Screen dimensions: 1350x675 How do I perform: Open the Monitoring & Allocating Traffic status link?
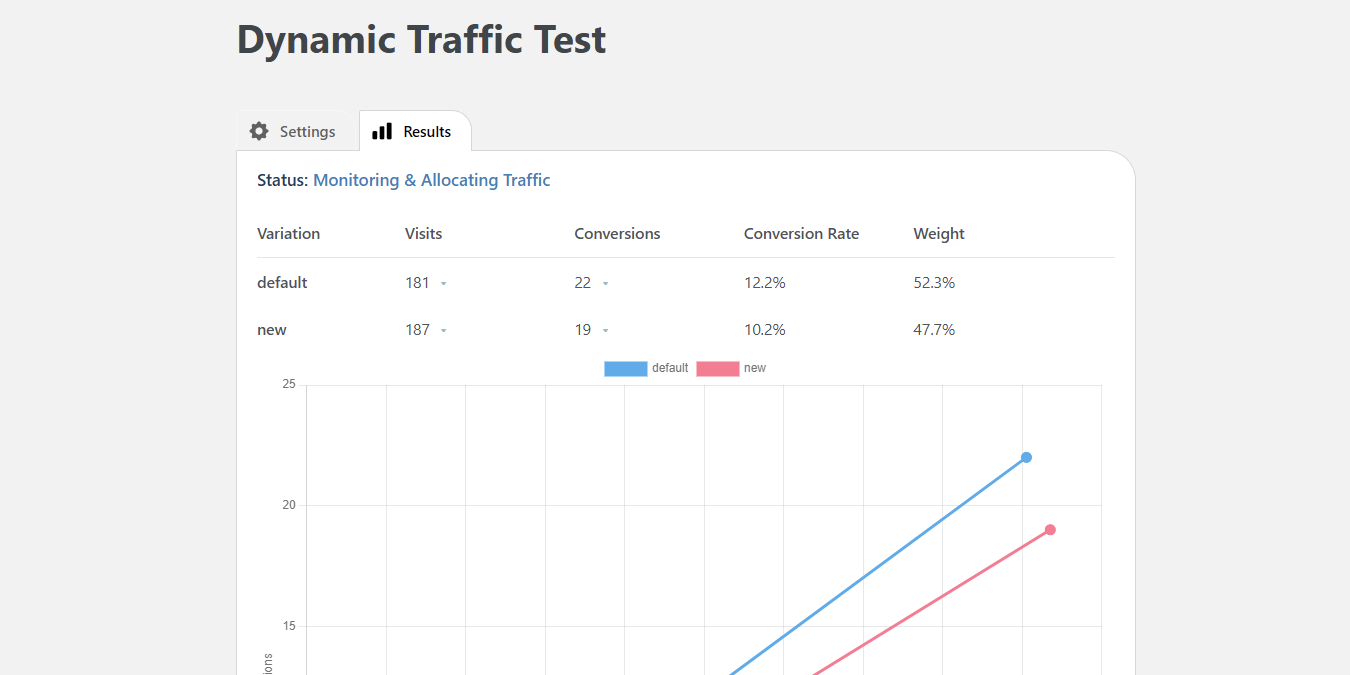click(432, 180)
